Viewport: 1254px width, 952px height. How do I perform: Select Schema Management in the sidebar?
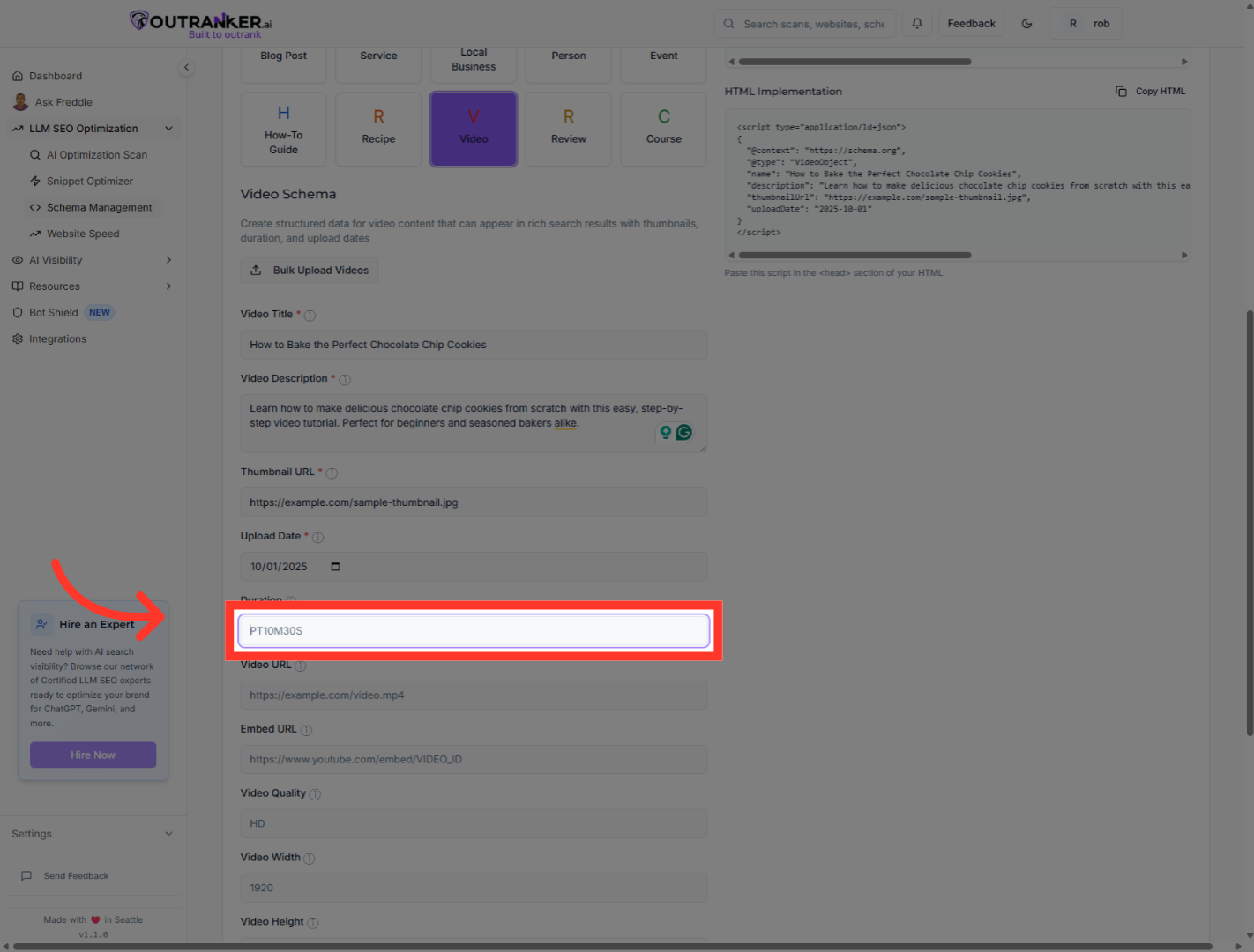(93, 208)
